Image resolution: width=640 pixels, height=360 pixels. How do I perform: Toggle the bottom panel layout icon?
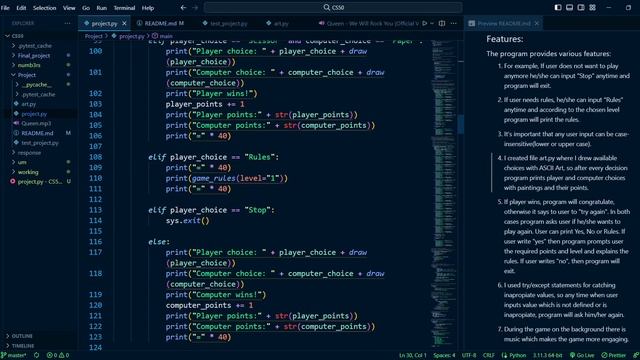569,7
